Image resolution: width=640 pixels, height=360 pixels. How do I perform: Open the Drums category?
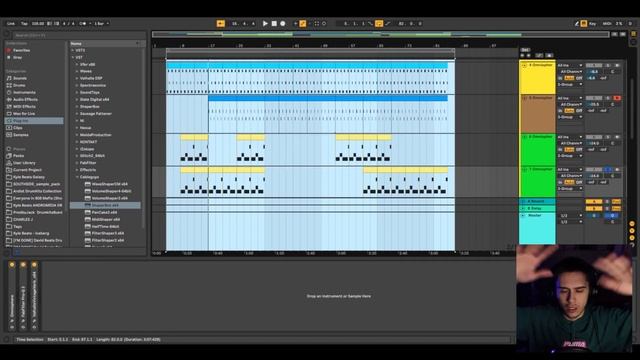(19, 85)
